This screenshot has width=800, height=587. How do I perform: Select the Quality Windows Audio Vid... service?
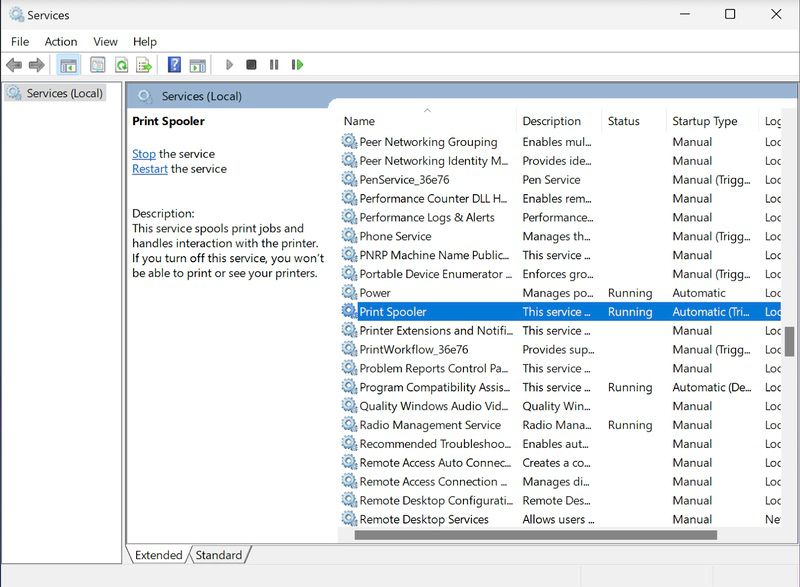coord(434,406)
